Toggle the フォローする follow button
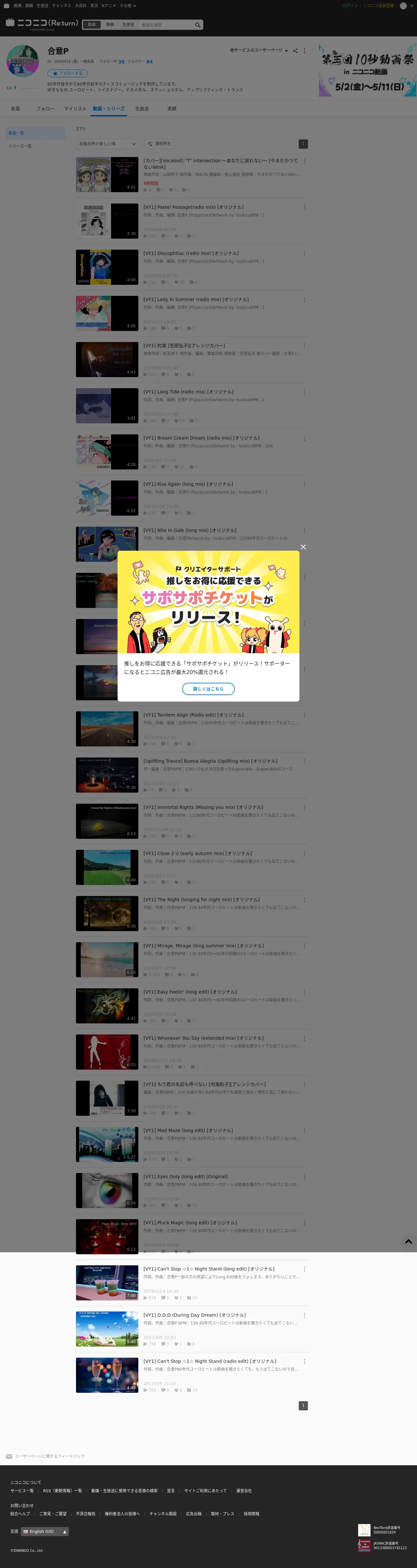Viewport: 417px width, 1568px height. click(68, 73)
